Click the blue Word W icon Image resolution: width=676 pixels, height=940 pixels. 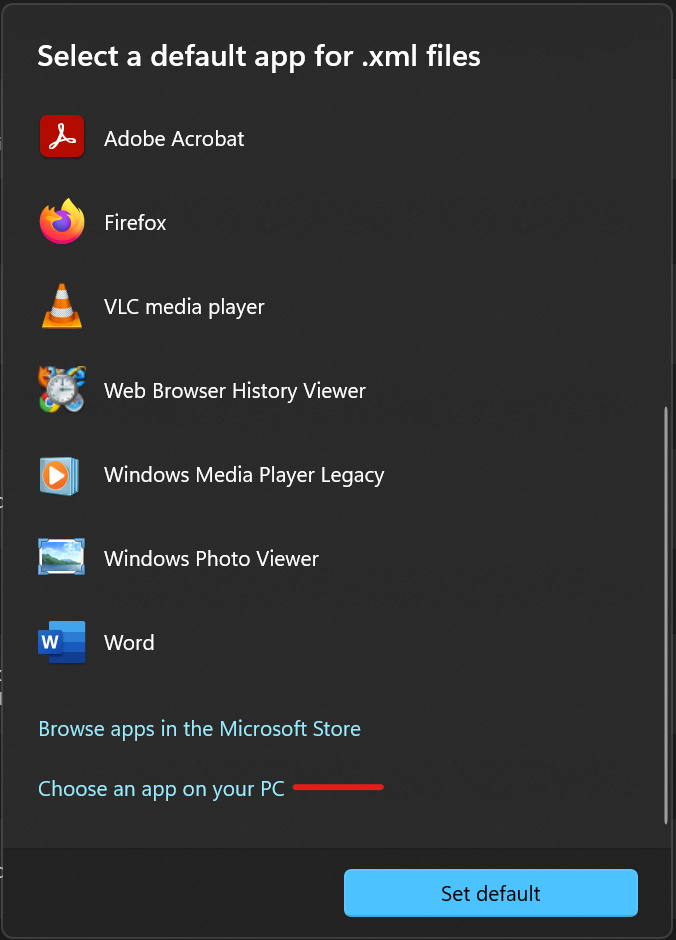[x=62, y=642]
